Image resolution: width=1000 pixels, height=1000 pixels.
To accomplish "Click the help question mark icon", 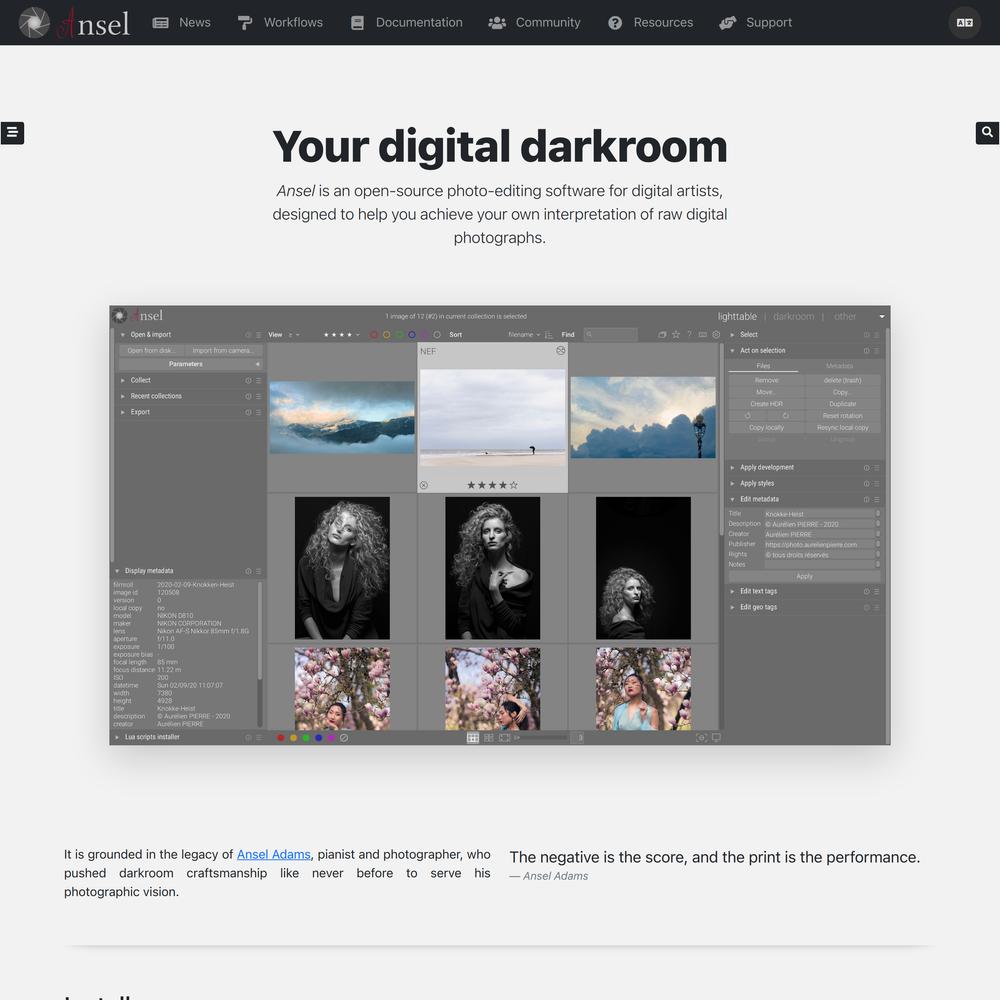I will [x=689, y=334].
